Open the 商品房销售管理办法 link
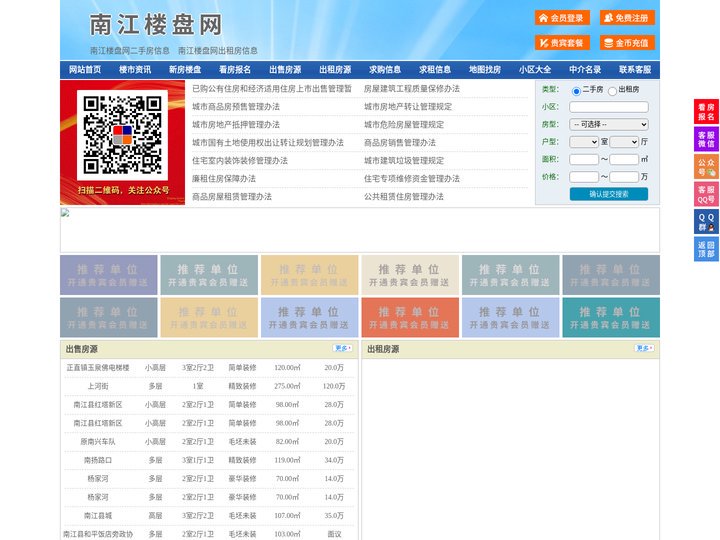Image resolution: width=720 pixels, height=540 pixels. point(400,142)
